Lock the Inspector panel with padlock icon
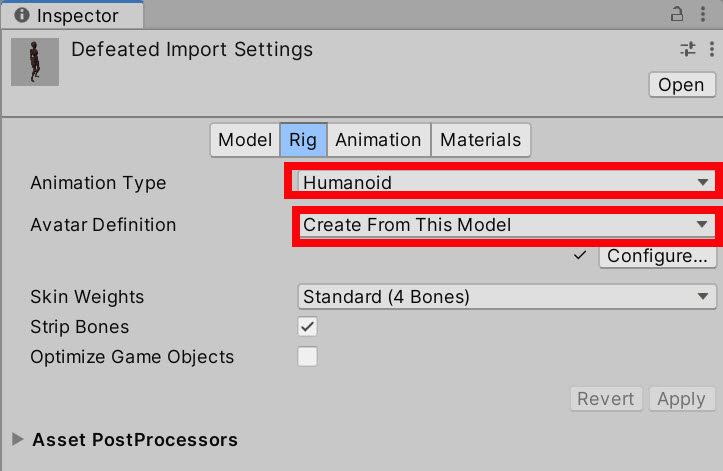 [x=676, y=14]
